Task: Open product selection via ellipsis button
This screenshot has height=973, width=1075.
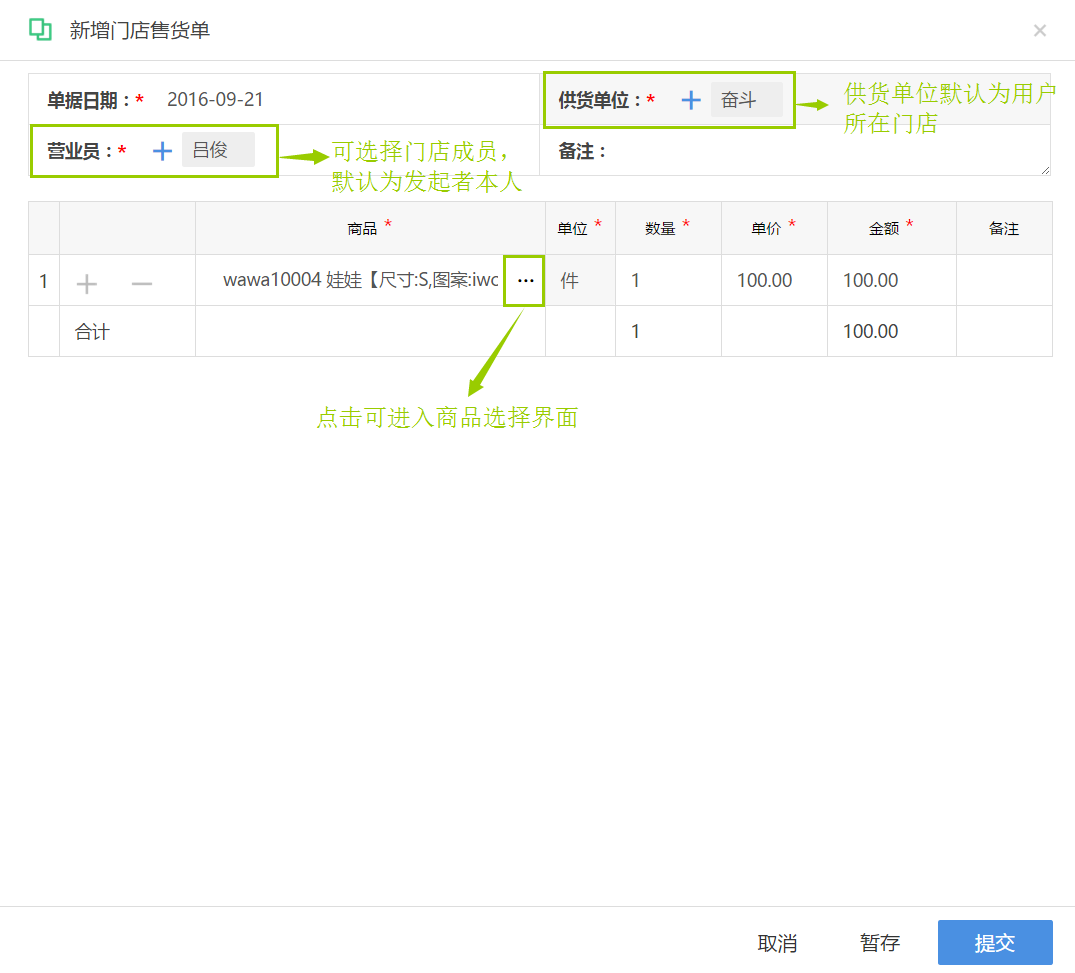Action: pos(525,280)
